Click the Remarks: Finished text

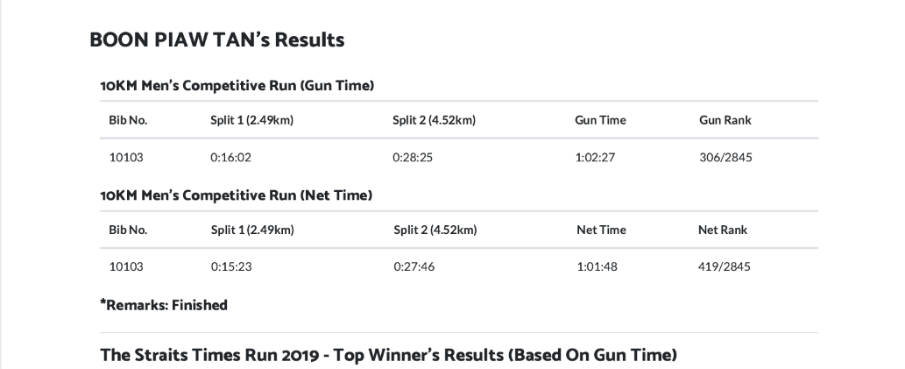[x=164, y=305]
